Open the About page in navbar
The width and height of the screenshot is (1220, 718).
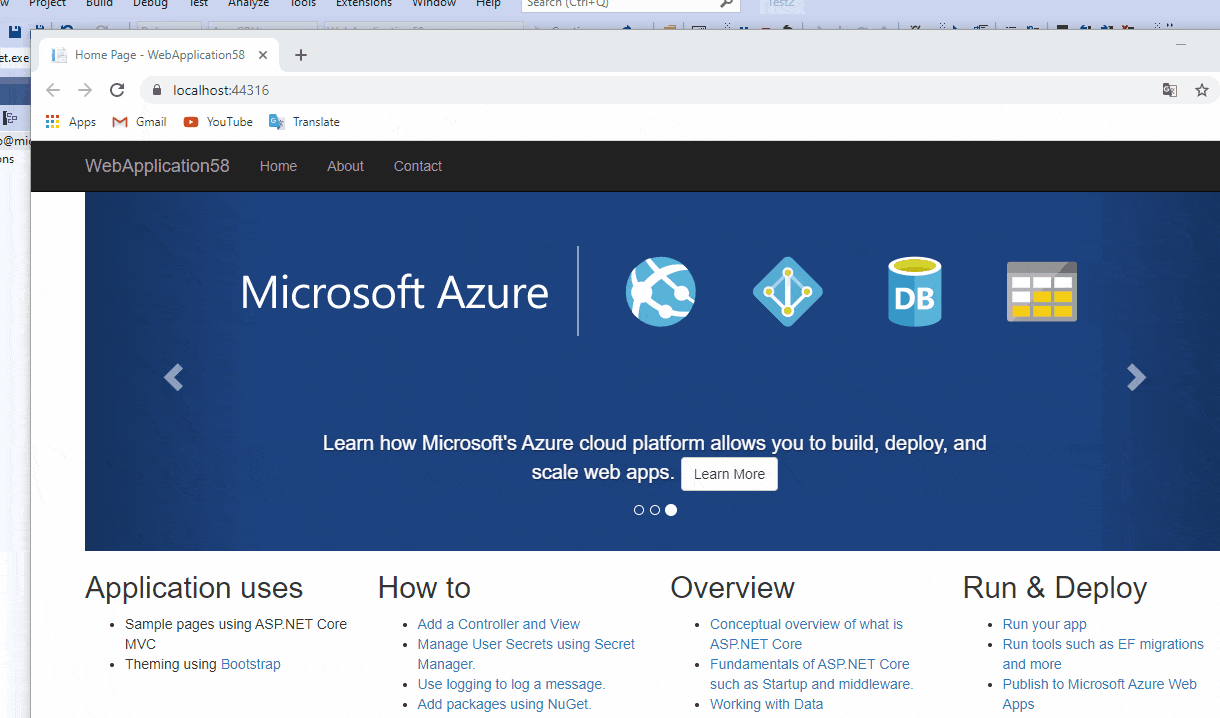click(x=345, y=166)
